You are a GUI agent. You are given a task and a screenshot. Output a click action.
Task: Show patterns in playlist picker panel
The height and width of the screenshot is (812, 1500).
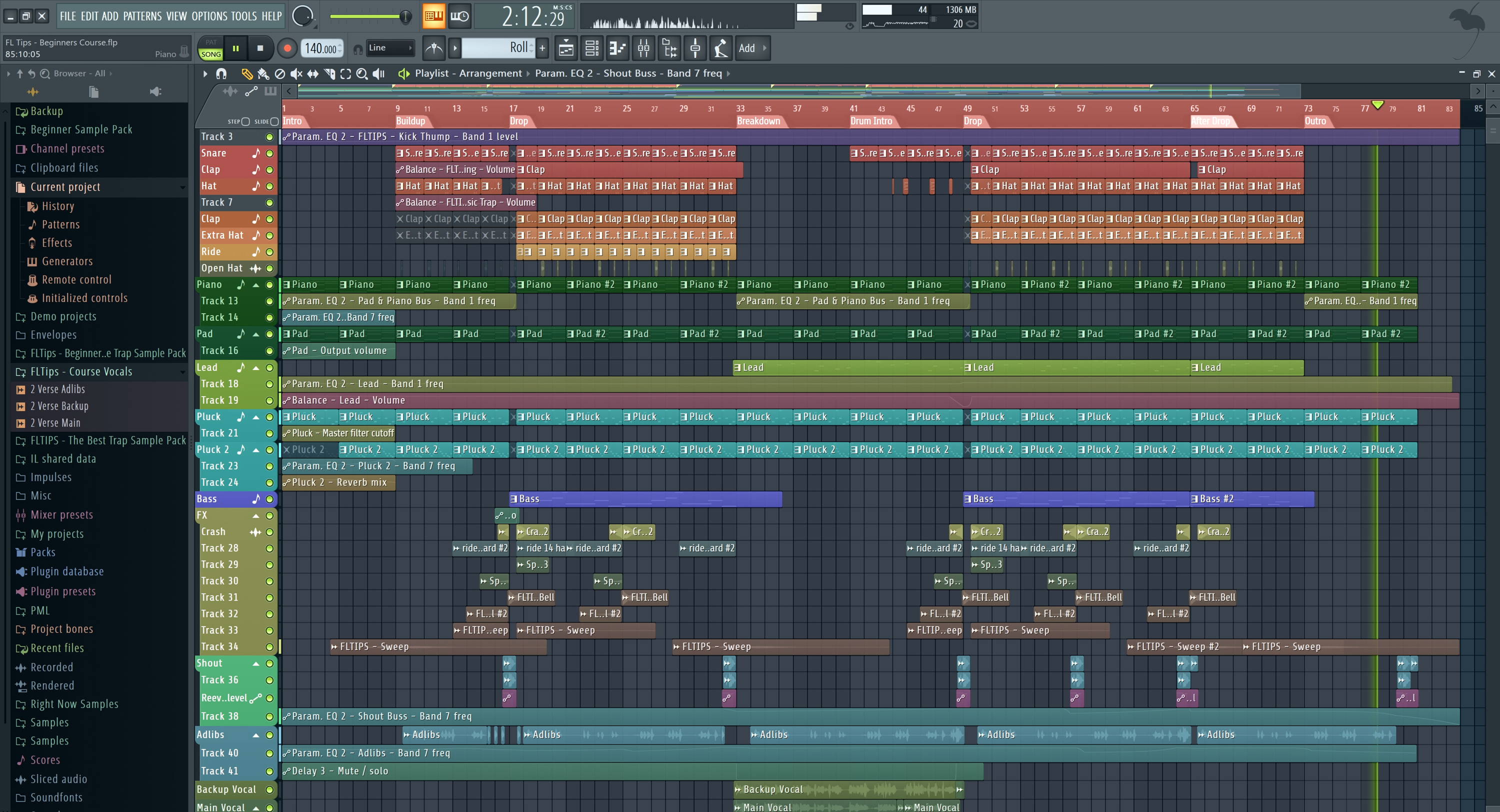coord(270,91)
